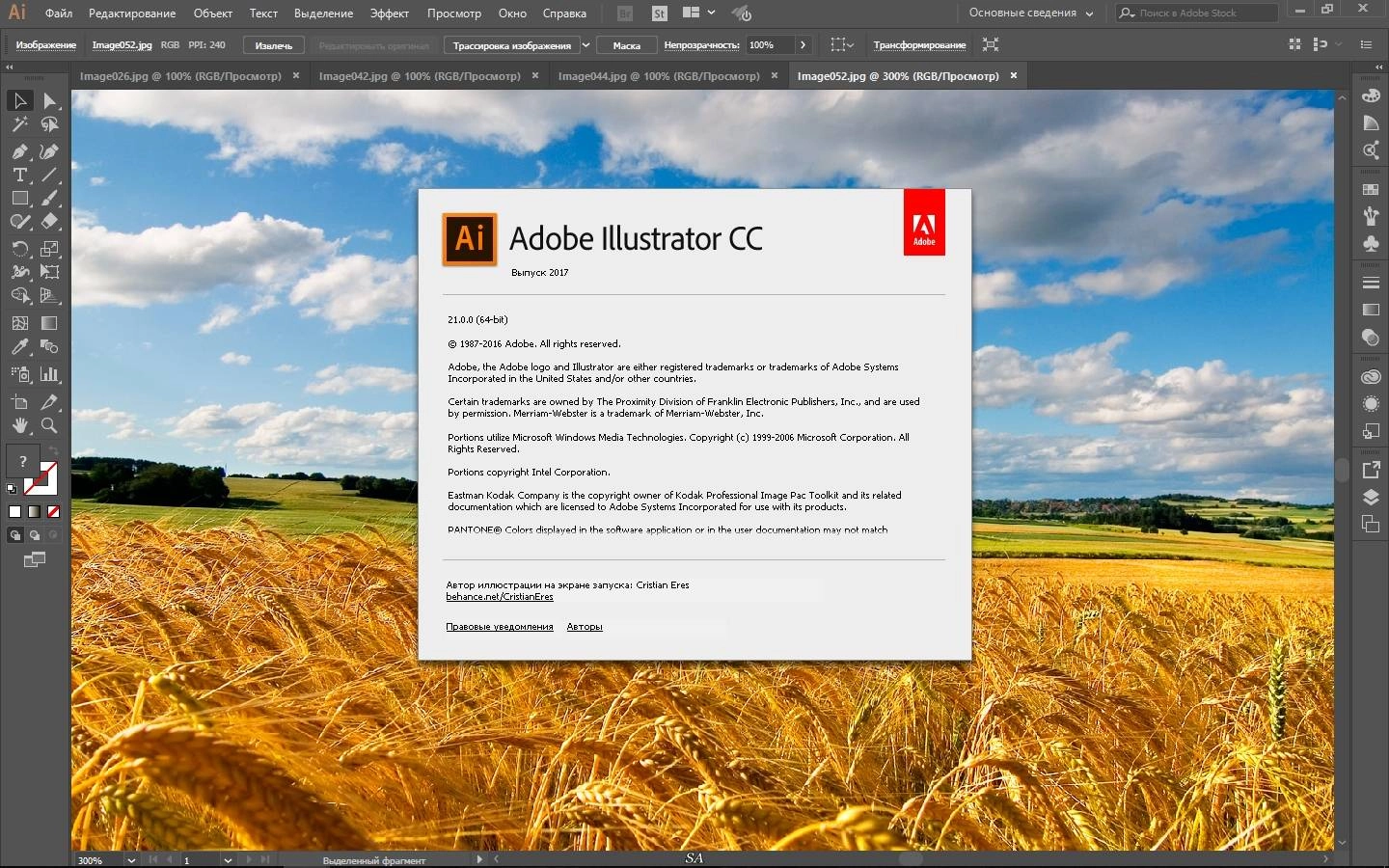The width and height of the screenshot is (1389, 868).
Task: Open the Редактирование menu
Action: click(132, 14)
